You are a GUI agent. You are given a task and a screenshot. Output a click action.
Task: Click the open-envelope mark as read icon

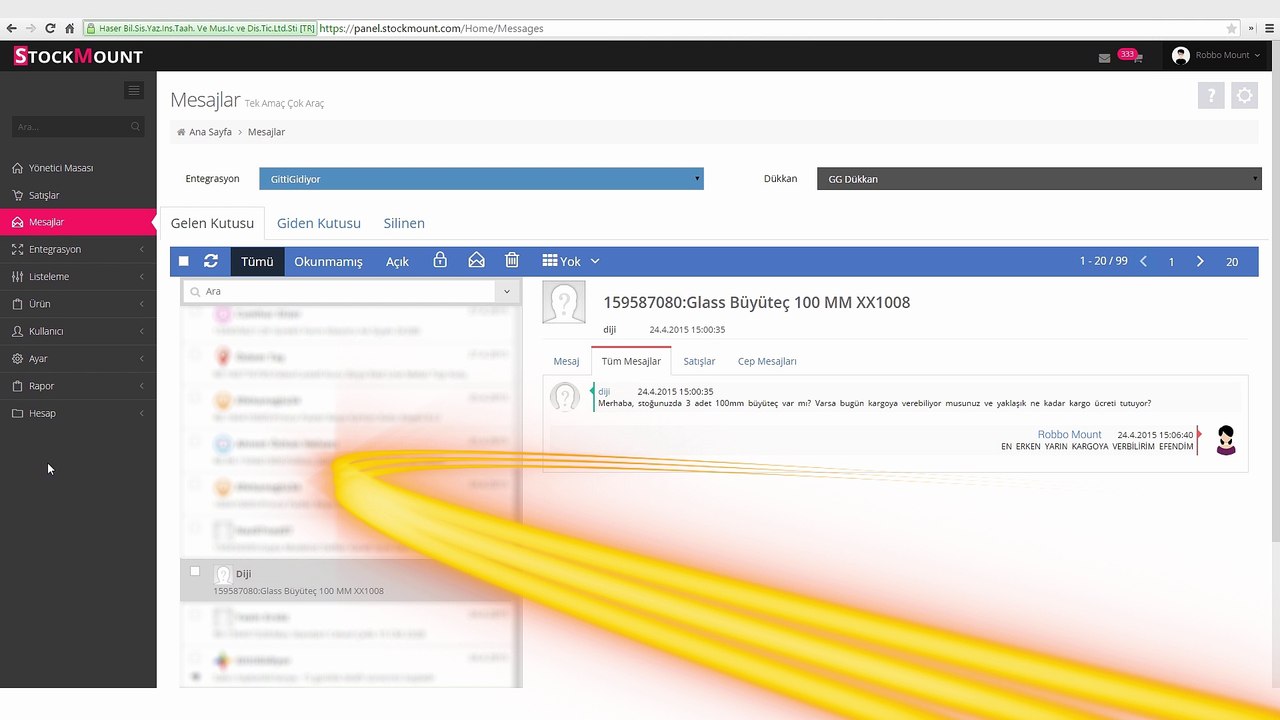point(476,260)
